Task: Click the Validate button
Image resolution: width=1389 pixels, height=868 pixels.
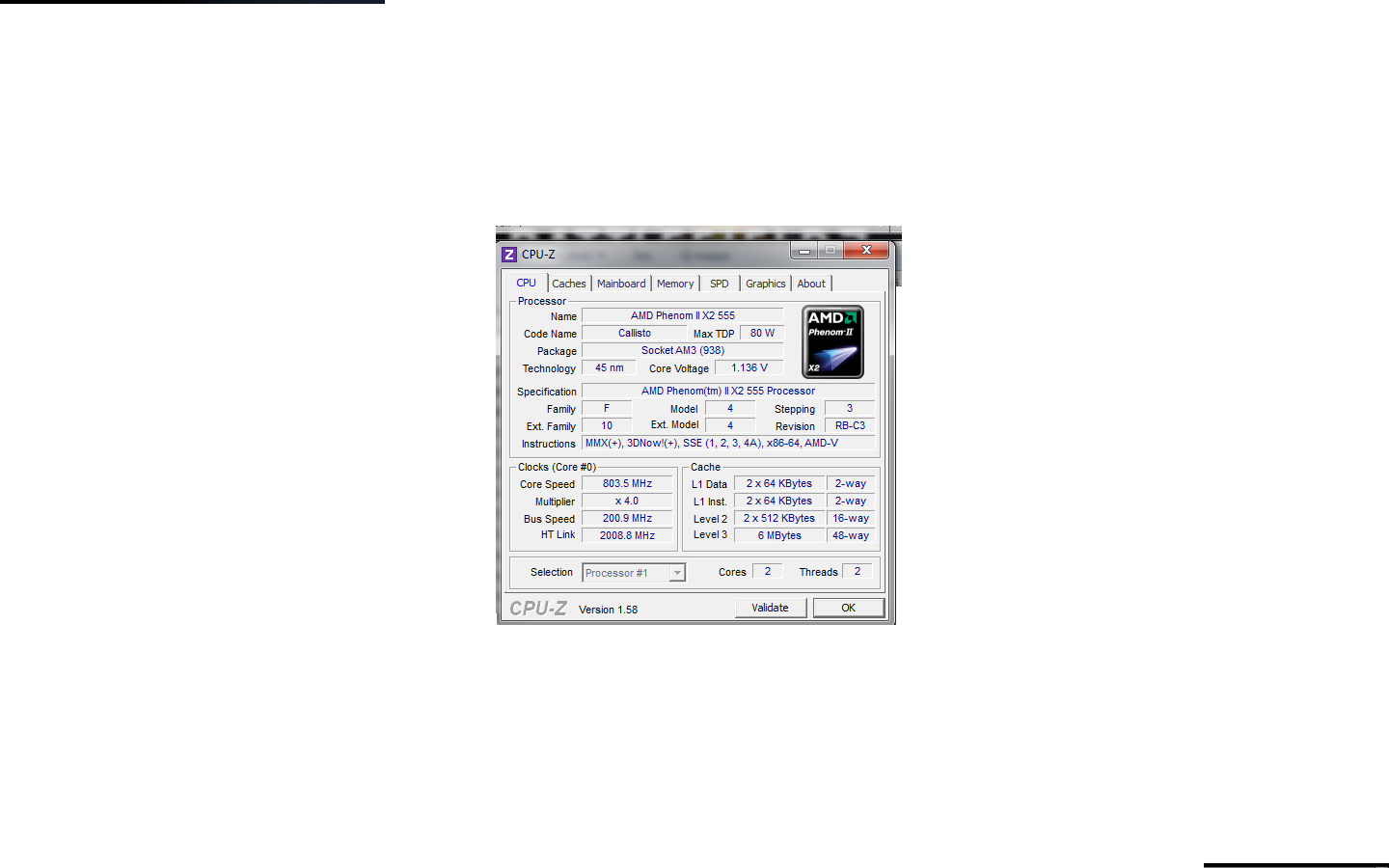Action: click(770, 608)
